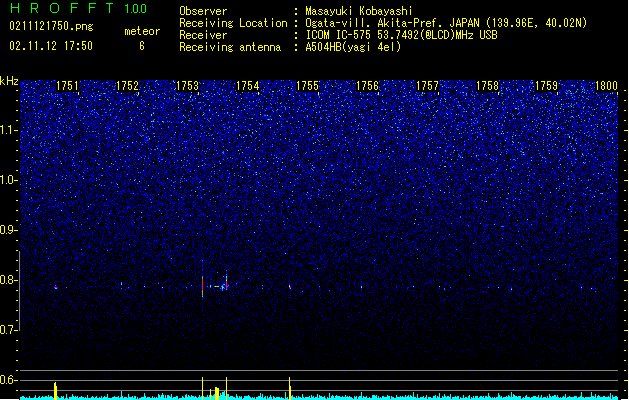Click the meteor echo near 1751

pyautogui.click(x=56, y=287)
